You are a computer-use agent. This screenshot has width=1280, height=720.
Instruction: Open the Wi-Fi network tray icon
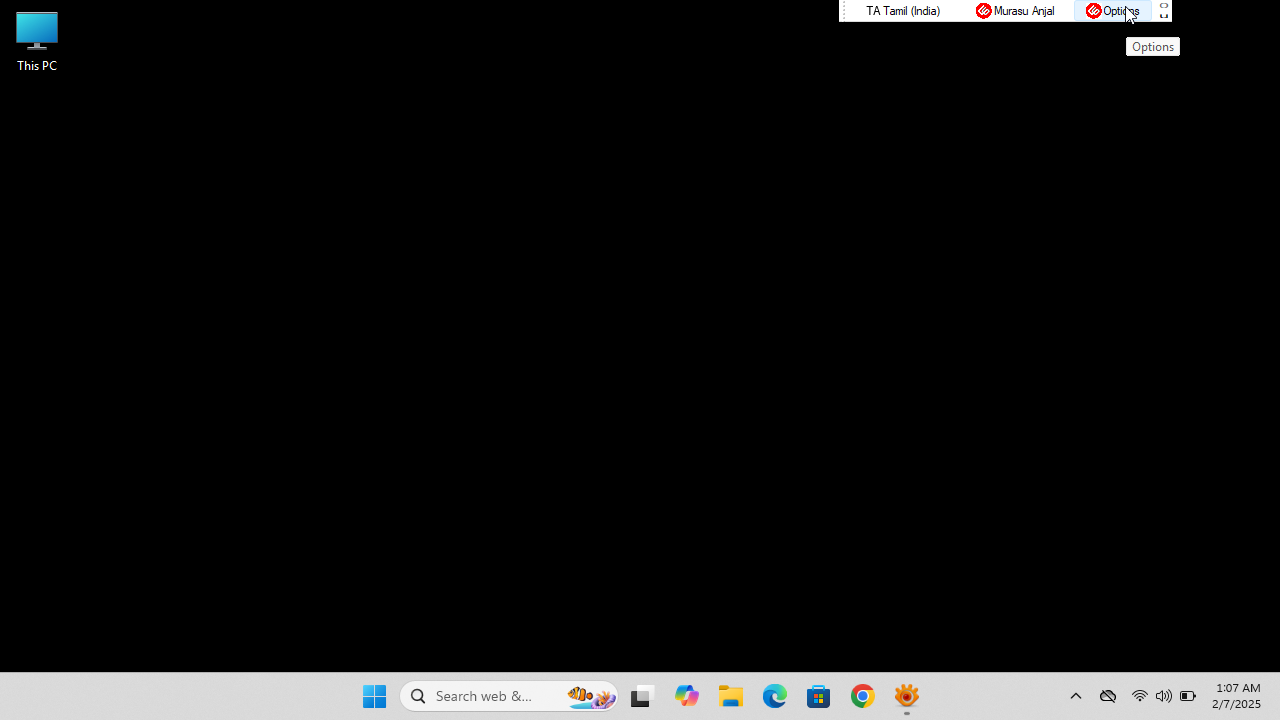[1139, 696]
